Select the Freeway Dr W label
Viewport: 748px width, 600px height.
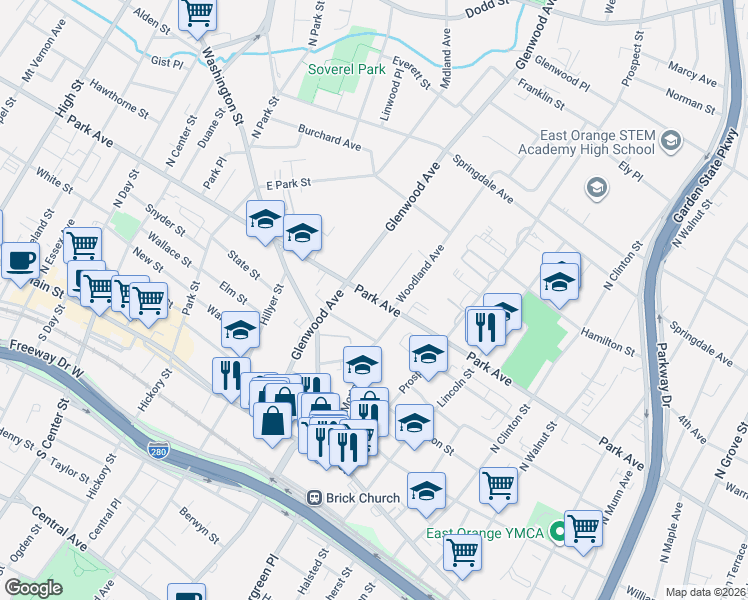coord(46,360)
